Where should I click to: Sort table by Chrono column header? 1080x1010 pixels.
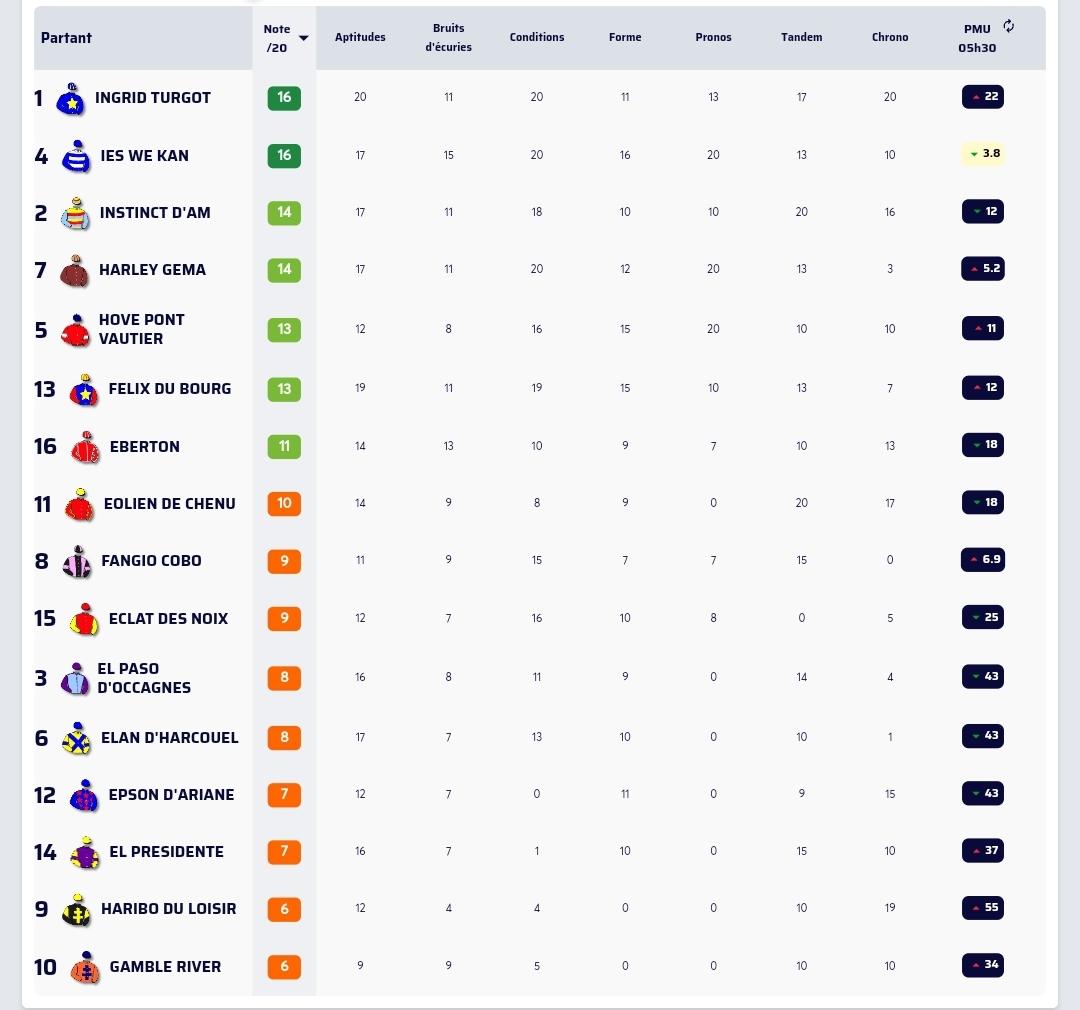pos(890,37)
